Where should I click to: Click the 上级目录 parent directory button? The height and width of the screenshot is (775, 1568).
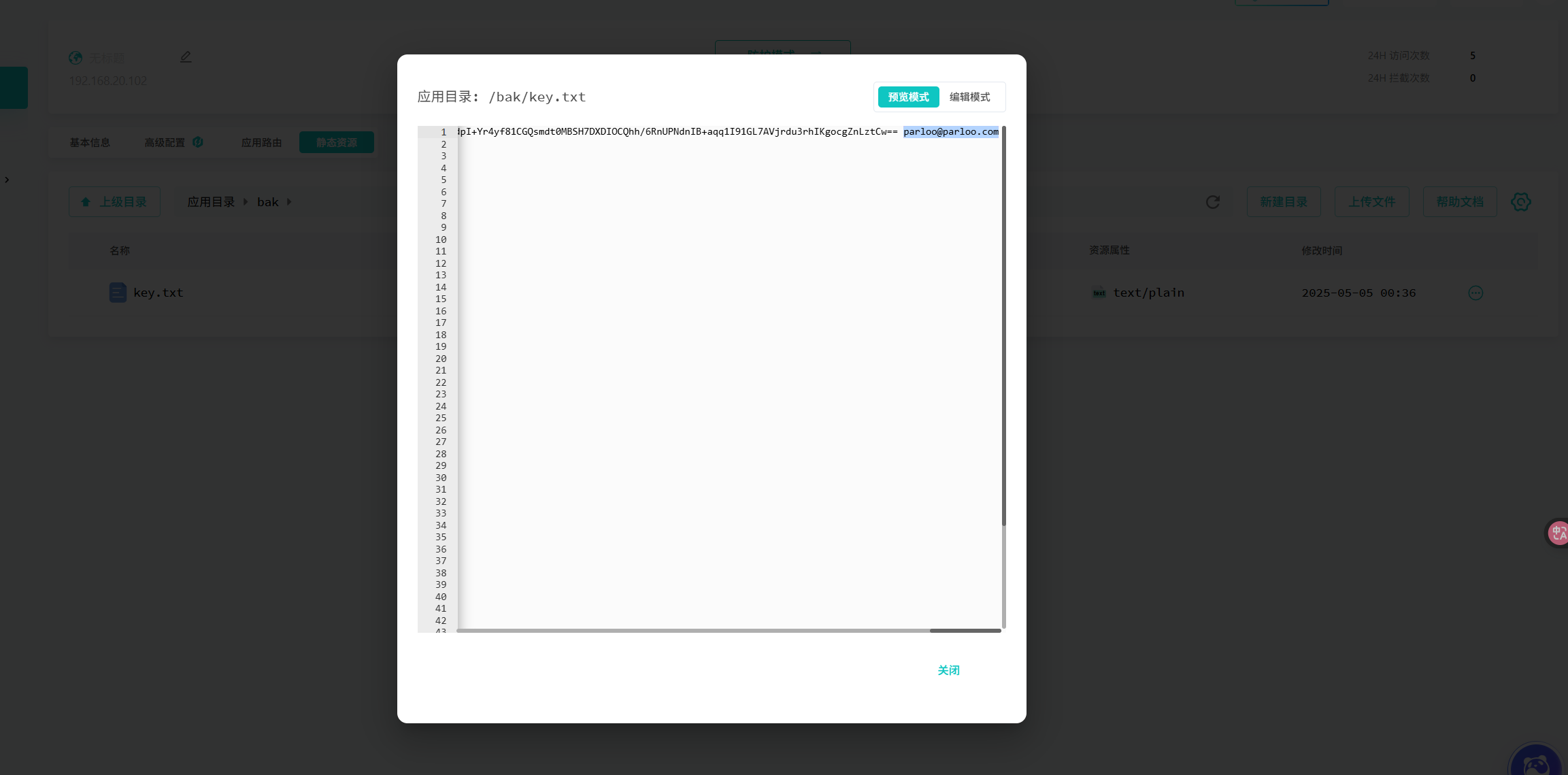(114, 202)
